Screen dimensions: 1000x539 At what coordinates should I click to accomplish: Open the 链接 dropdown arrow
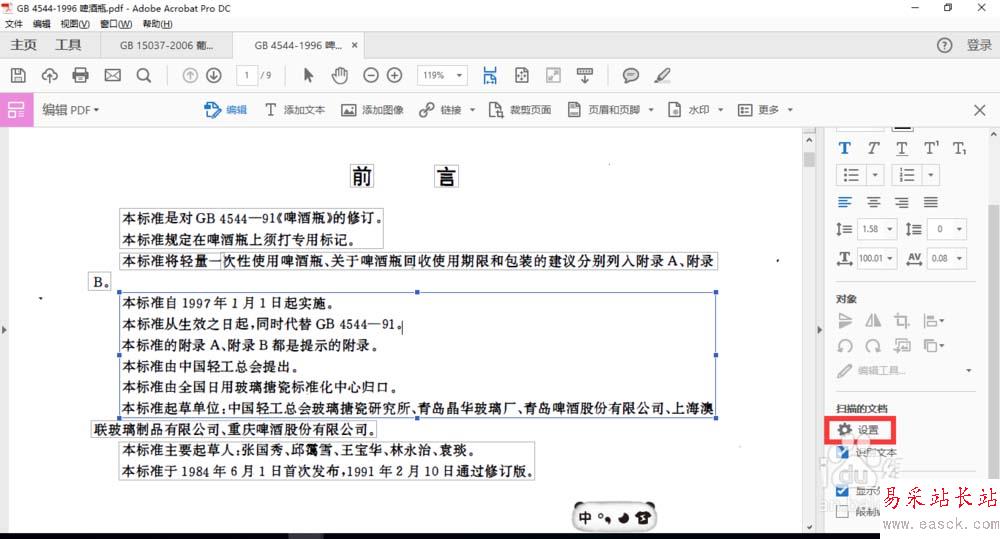pyautogui.click(x=473, y=110)
